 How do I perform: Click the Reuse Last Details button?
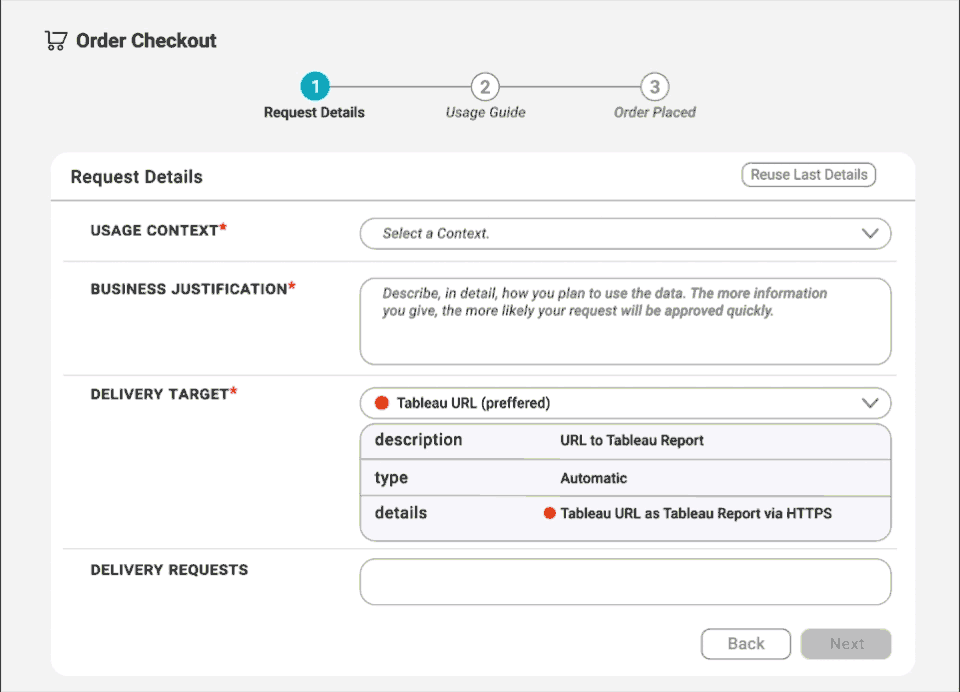(808, 174)
